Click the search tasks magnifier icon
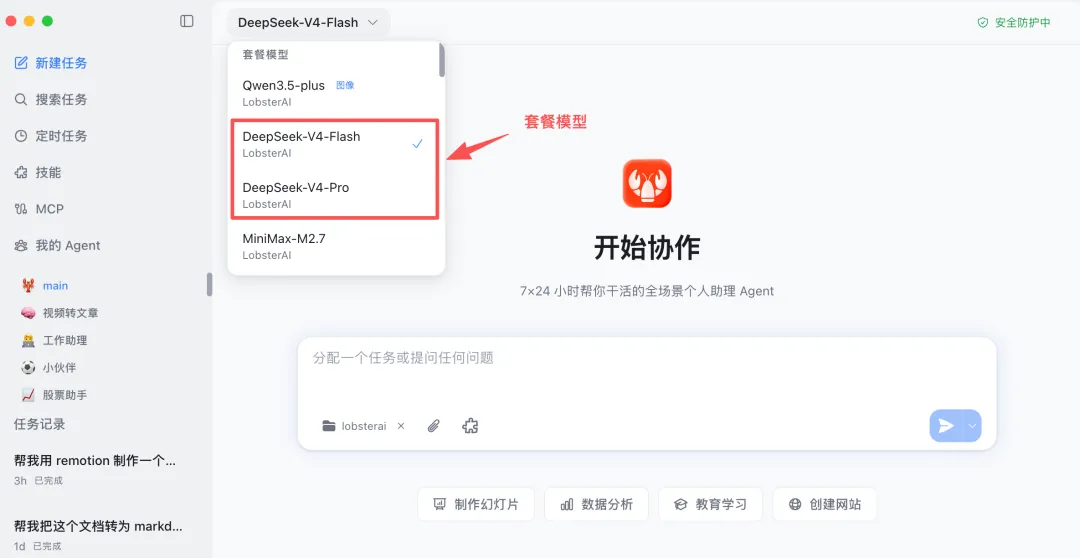Screen dimensions: 1080x558 click(21, 100)
